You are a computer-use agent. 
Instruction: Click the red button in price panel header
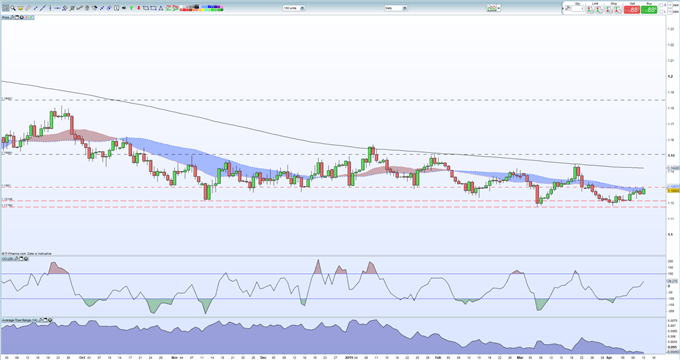(26, 17)
